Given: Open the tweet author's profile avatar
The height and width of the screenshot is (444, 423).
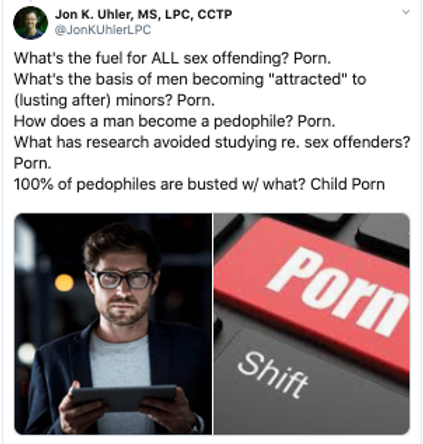Looking at the screenshot, I should tap(30, 23).
